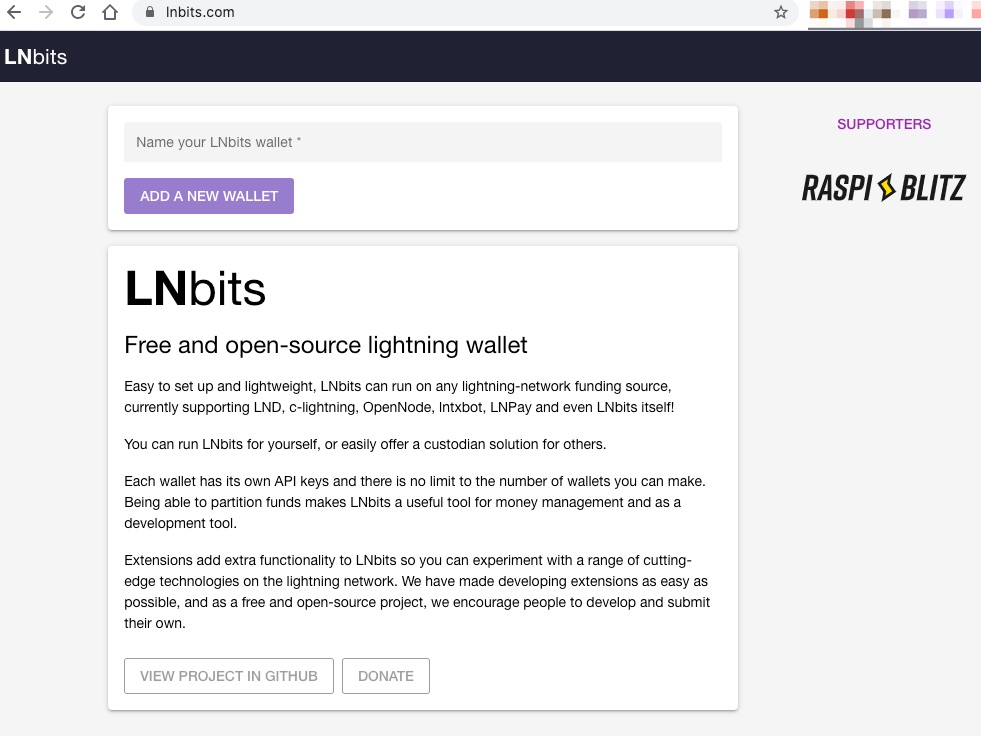The image size is (981, 736).
Task: Bookmark this page with the star icon
Action: [x=781, y=13]
